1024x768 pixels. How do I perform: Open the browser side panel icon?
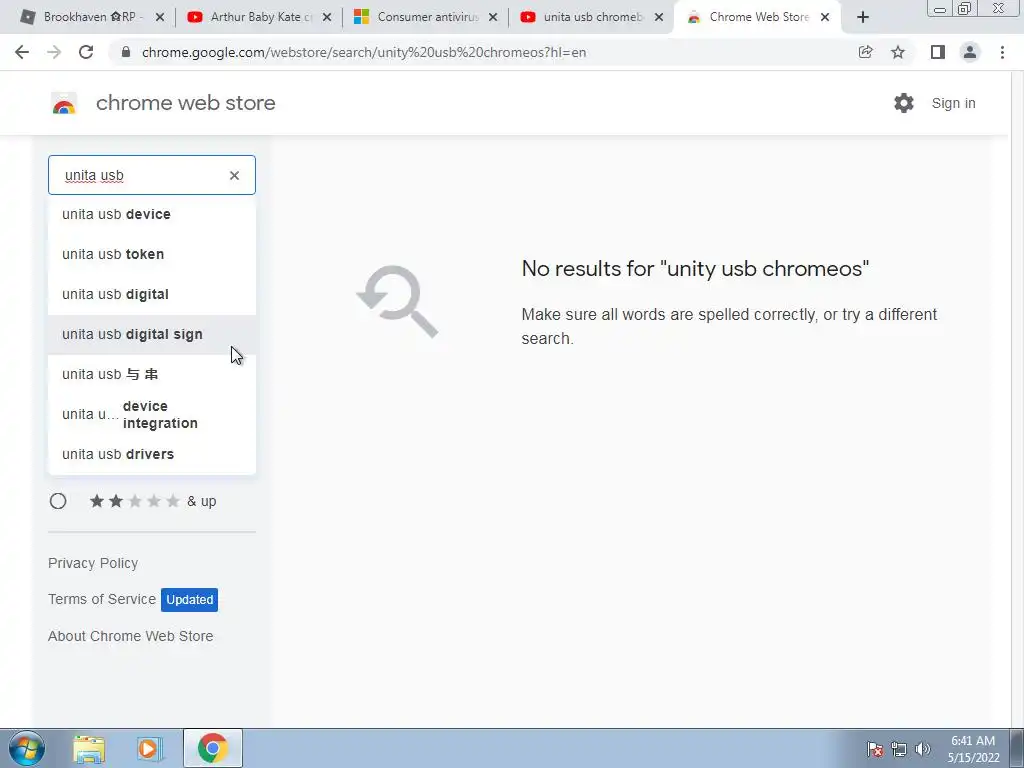click(938, 52)
